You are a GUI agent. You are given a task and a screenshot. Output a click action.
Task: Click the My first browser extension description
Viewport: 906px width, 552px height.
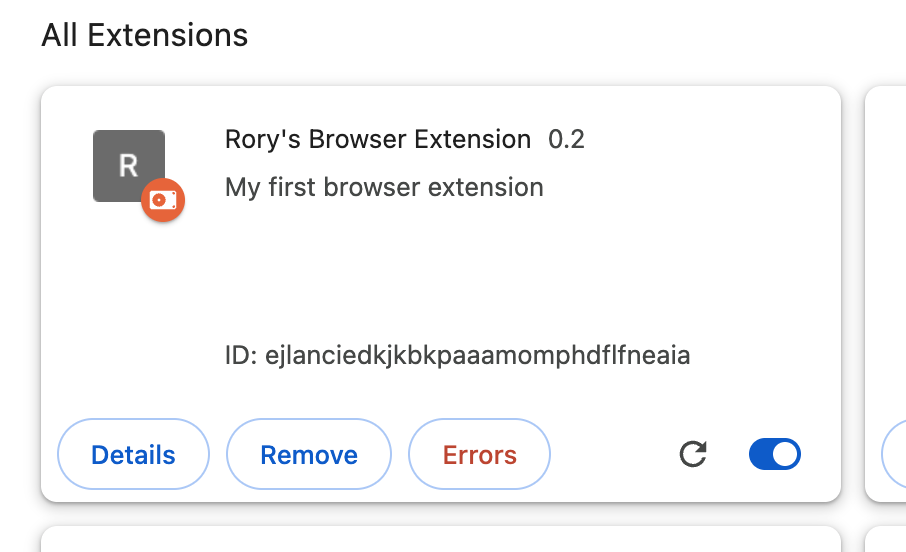[384, 187]
